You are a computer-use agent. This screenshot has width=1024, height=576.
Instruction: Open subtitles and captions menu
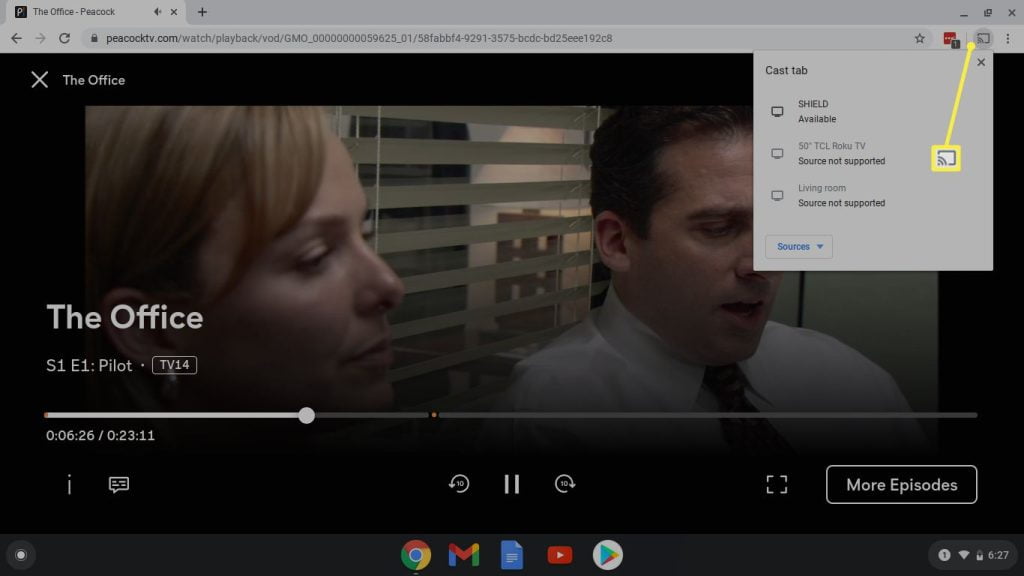pos(118,484)
